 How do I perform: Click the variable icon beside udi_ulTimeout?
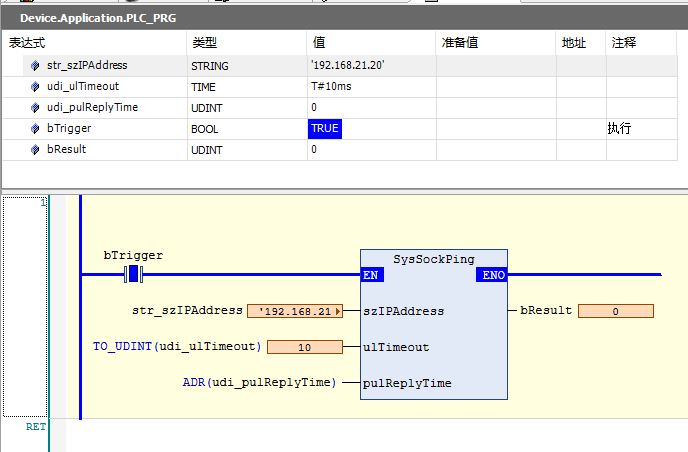36,87
